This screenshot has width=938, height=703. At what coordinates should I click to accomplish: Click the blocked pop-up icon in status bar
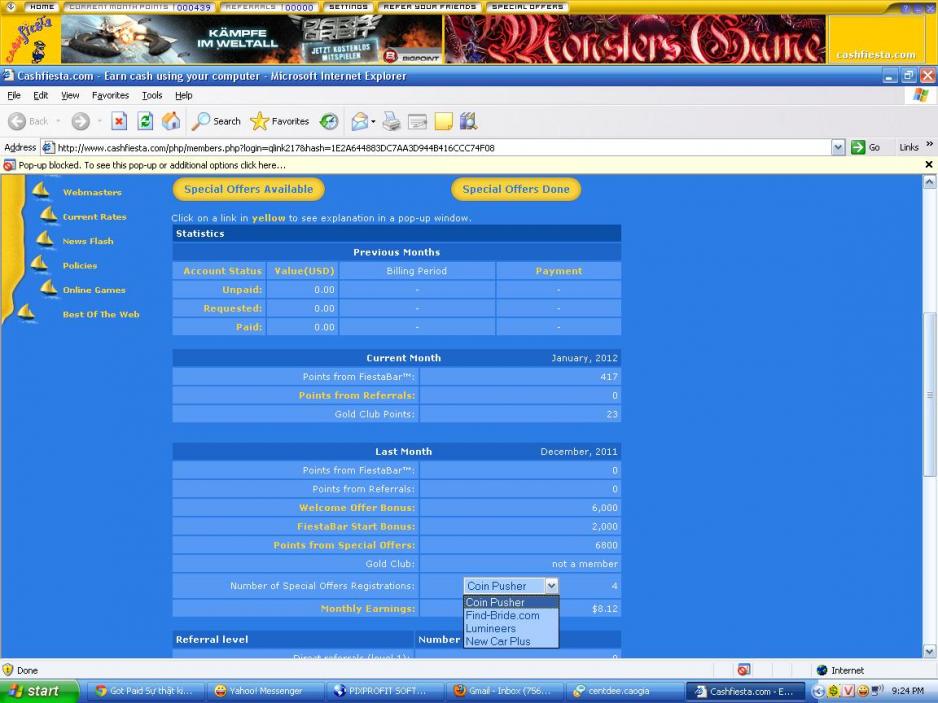pyautogui.click(x=744, y=670)
